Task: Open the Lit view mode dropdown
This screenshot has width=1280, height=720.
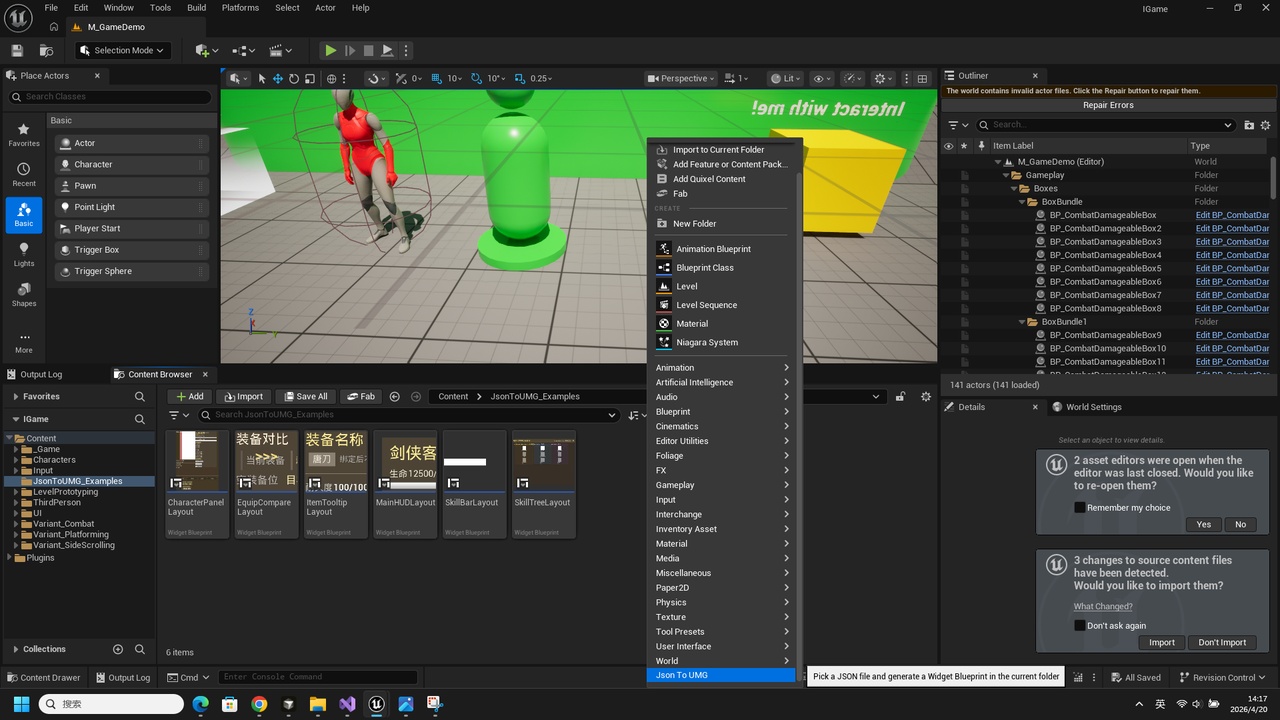Action: pyautogui.click(x=785, y=78)
